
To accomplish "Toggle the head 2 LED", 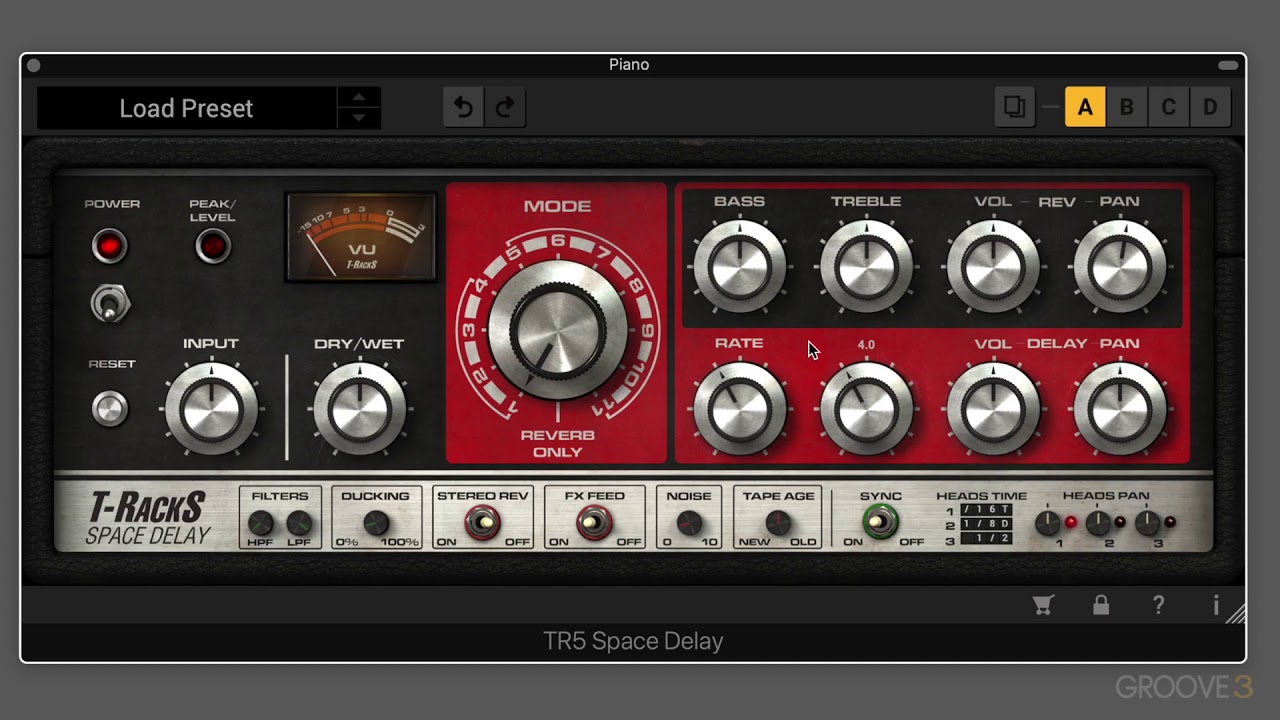I will coord(1120,522).
